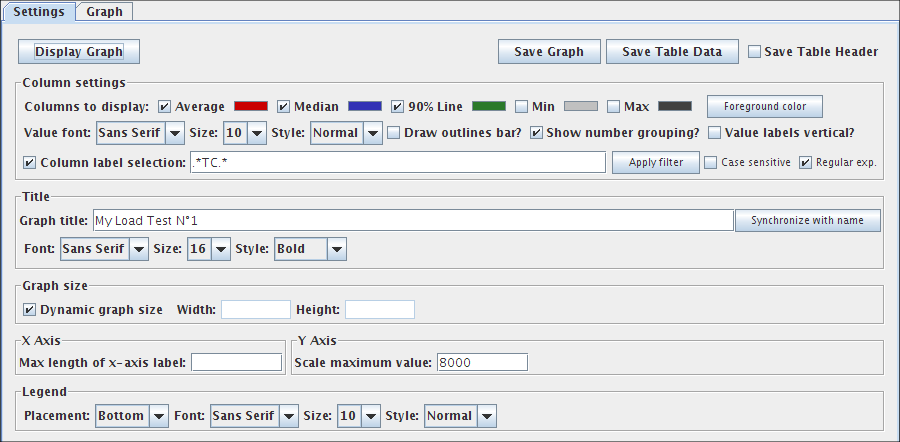This screenshot has width=900, height=442.
Task: Click the red Average color swatch
Action: click(x=251, y=106)
